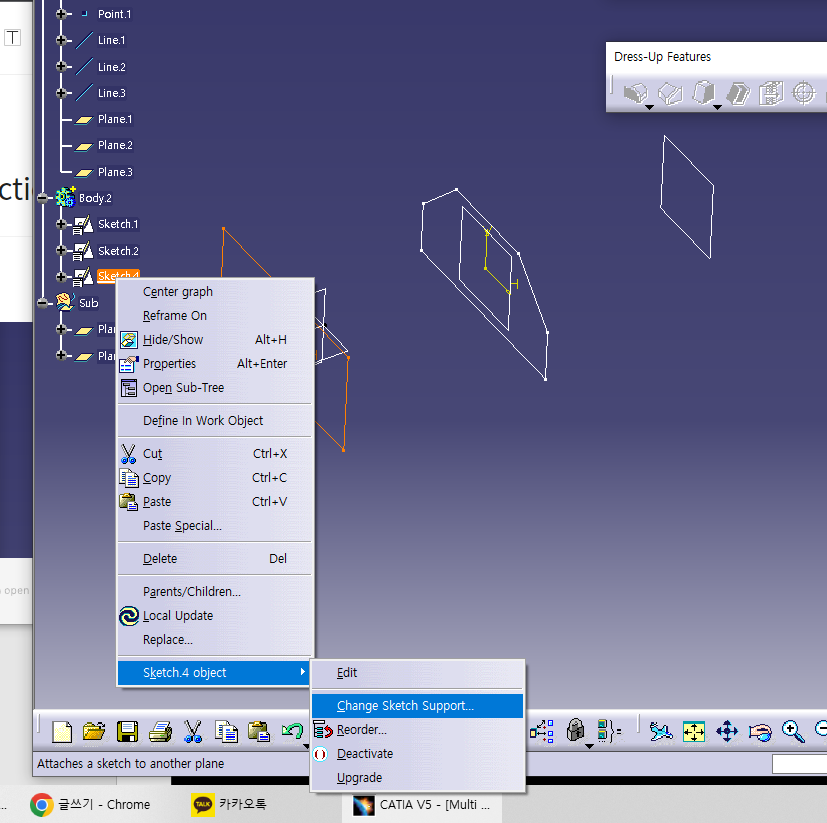Click the Print icon in bottom toolbar
Image resolution: width=827 pixels, height=823 pixels.
(160, 732)
